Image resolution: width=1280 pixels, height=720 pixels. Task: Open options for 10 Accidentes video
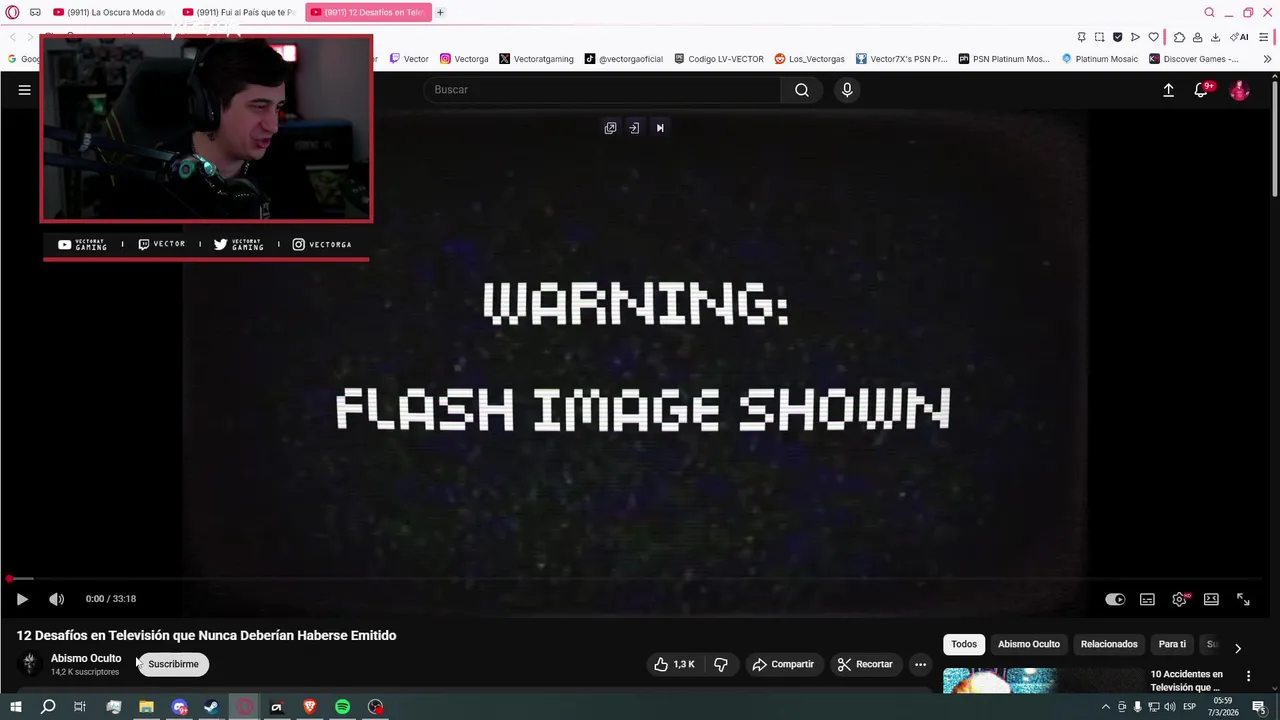click(x=1248, y=676)
